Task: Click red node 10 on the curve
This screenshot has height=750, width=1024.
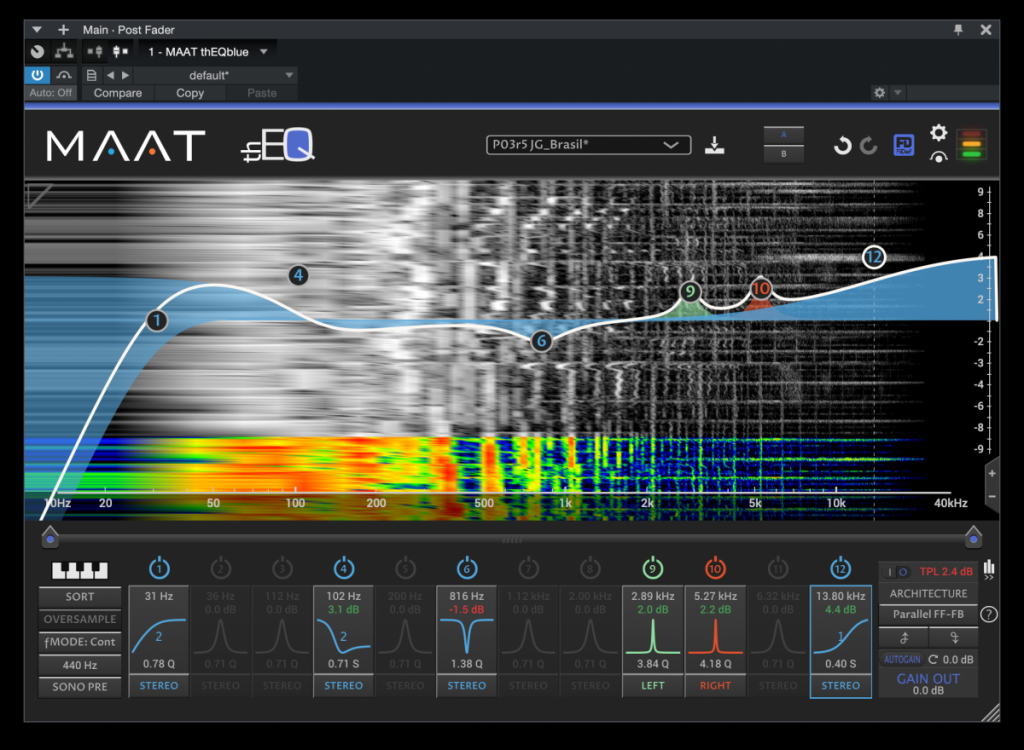Action: [x=761, y=288]
